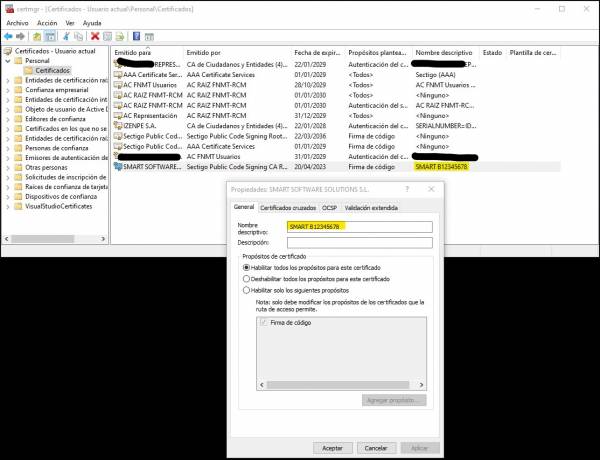The width and height of the screenshot is (600, 460).
Task: Click the Copy toolbar icon
Action: [x=78, y=36]
